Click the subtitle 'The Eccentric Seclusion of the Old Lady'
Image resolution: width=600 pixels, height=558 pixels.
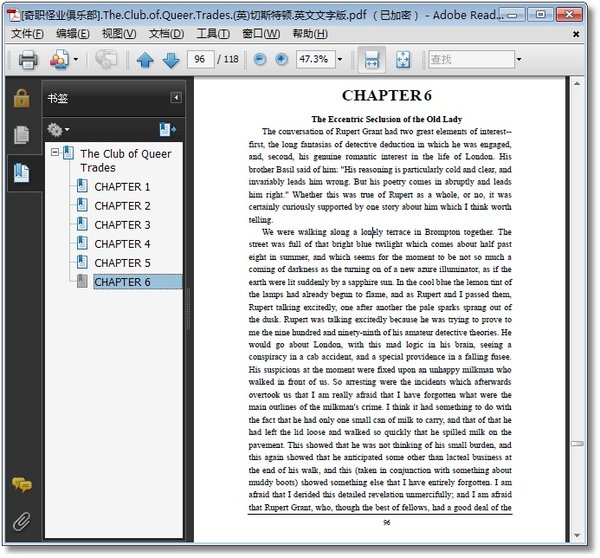point(386,119)
